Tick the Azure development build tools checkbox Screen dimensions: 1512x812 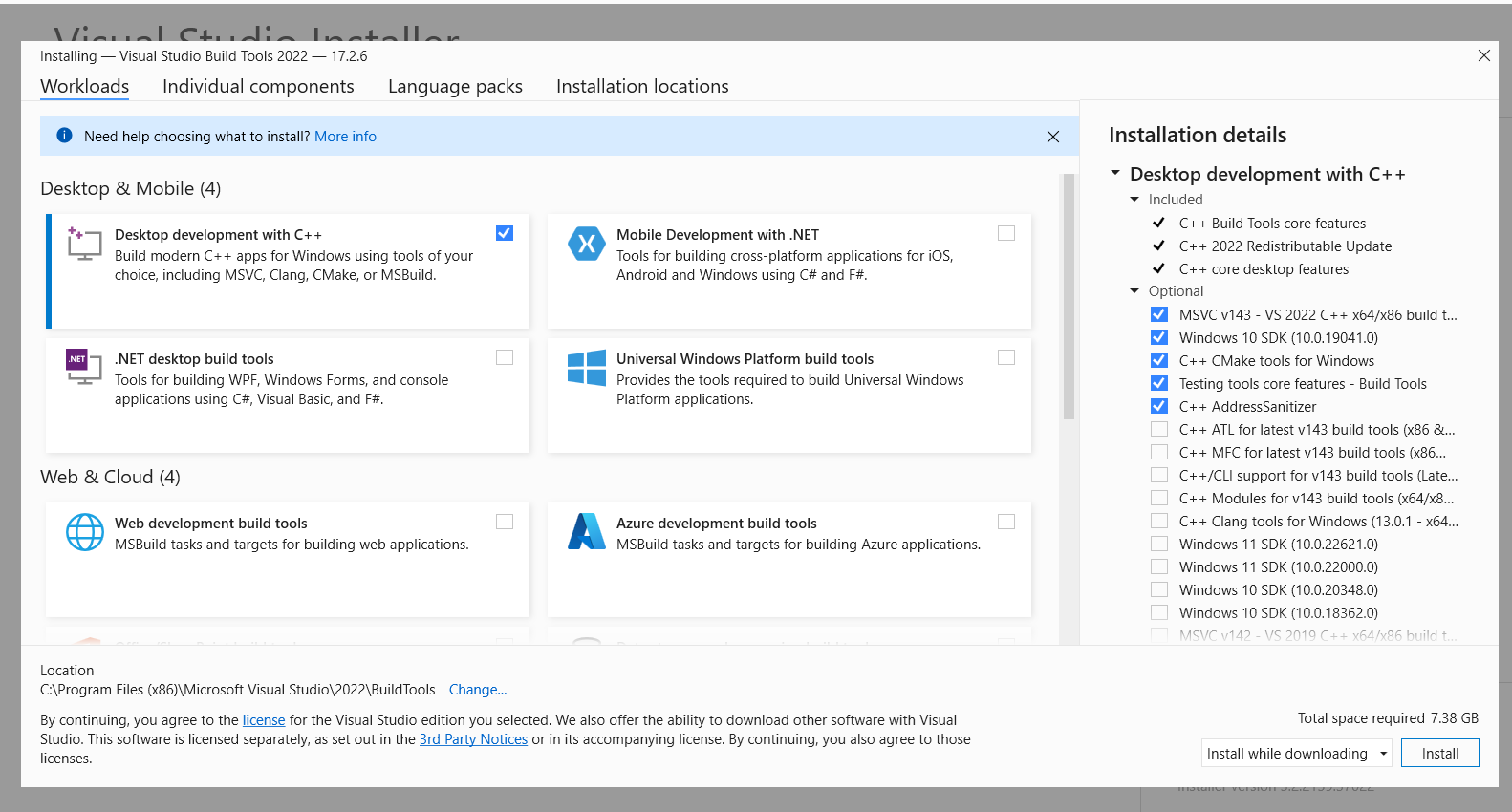coord(1006,522)
